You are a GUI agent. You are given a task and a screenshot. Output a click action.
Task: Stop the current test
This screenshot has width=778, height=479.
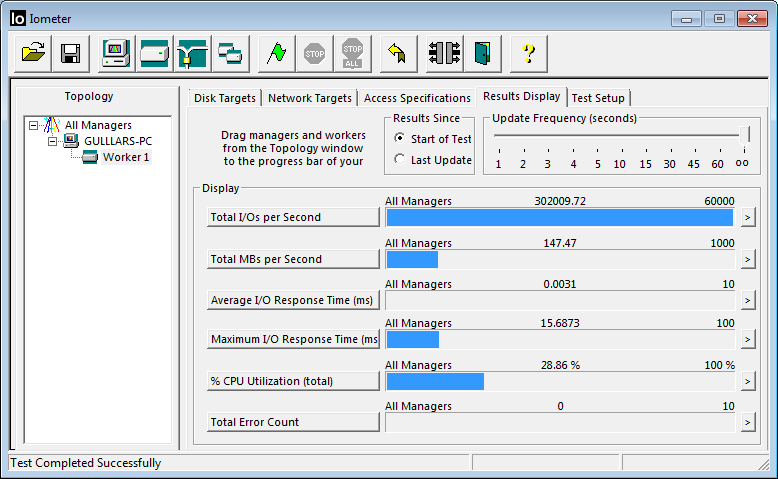pyautogui.click(x=315, y=54)
